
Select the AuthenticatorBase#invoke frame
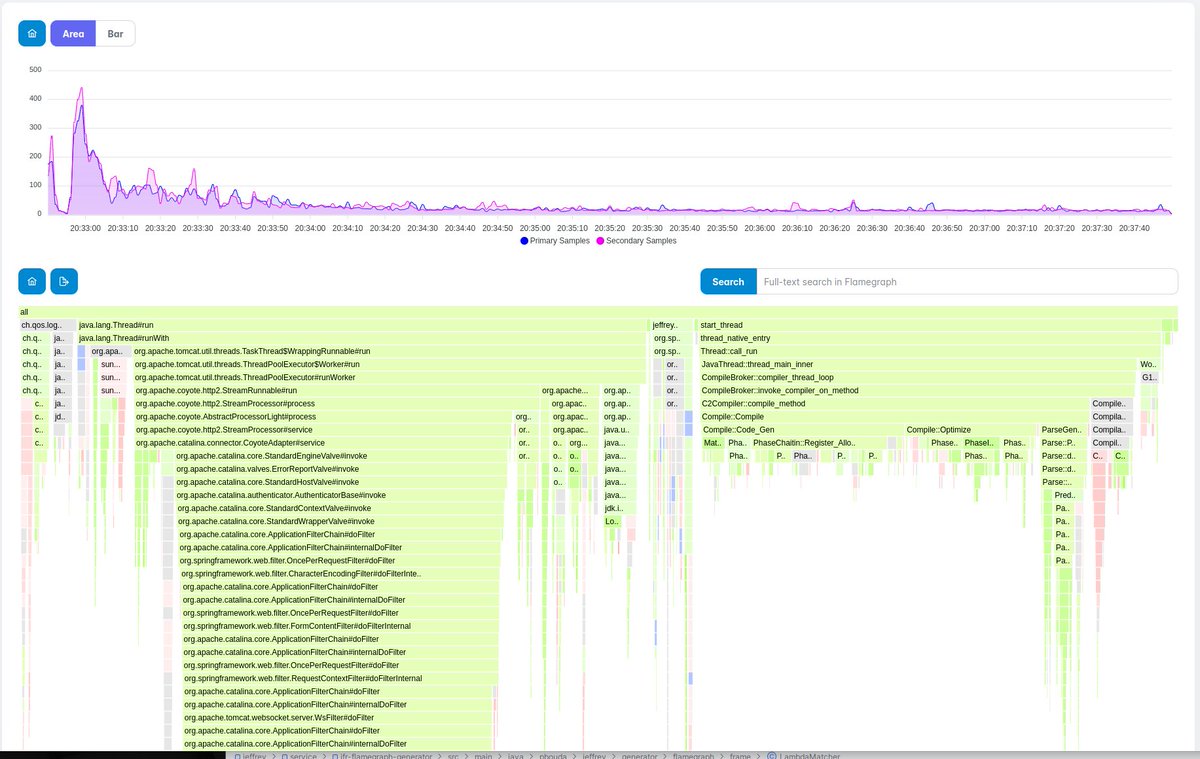tap(341, 494)
